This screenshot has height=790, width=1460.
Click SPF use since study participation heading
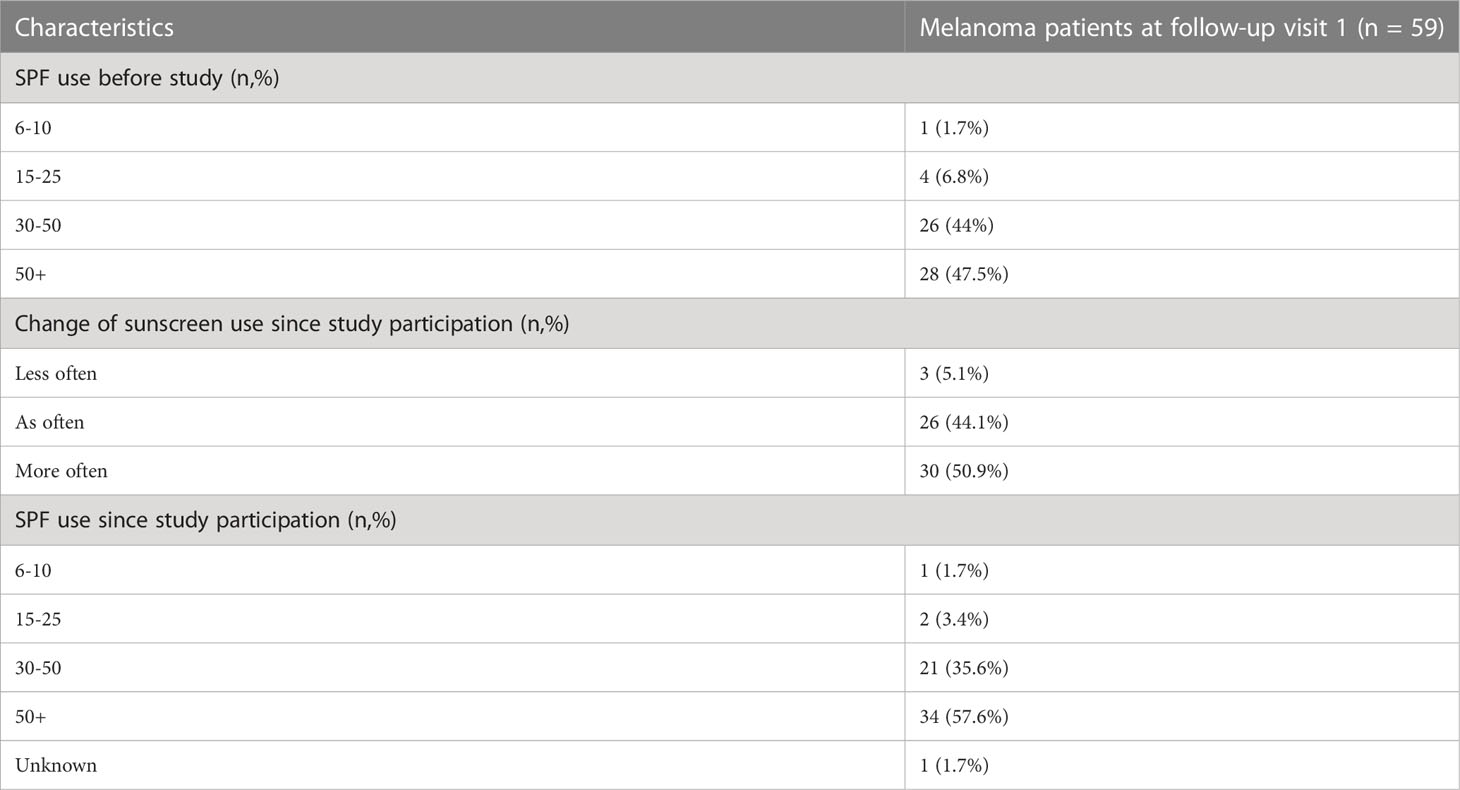(x=206, y=521)
